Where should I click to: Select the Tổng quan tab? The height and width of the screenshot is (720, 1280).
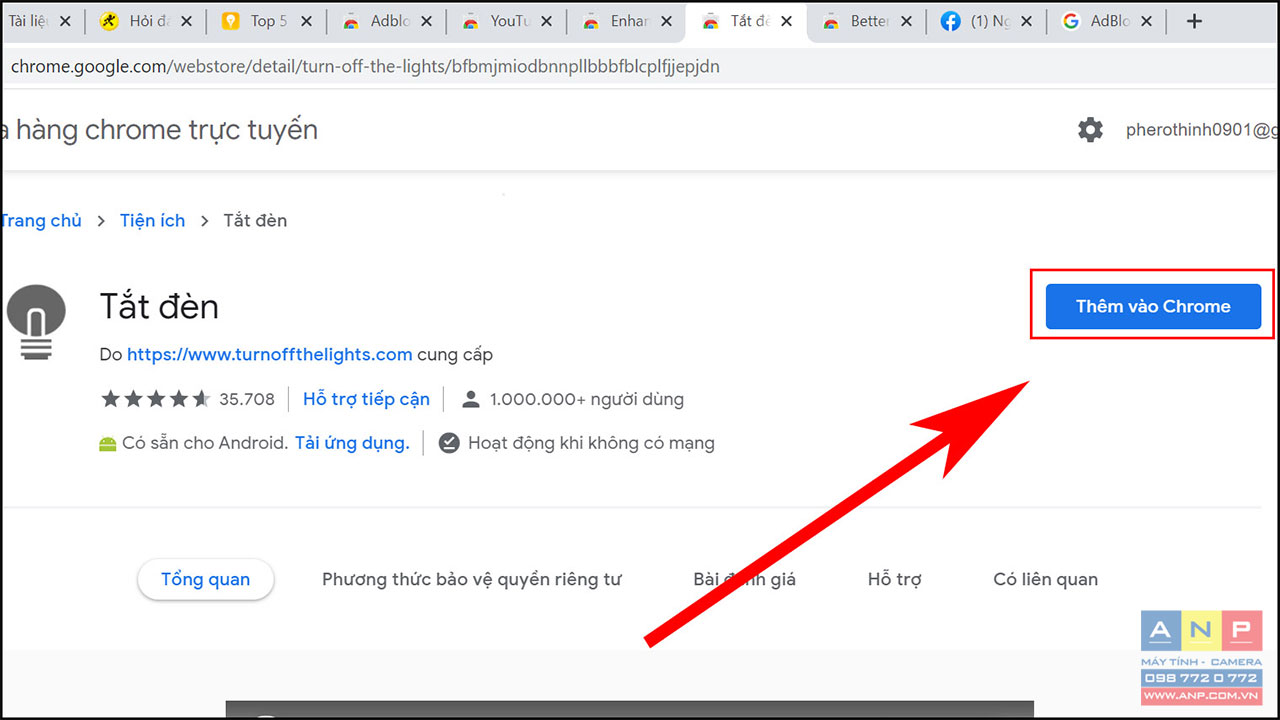[x=205, y=579]
